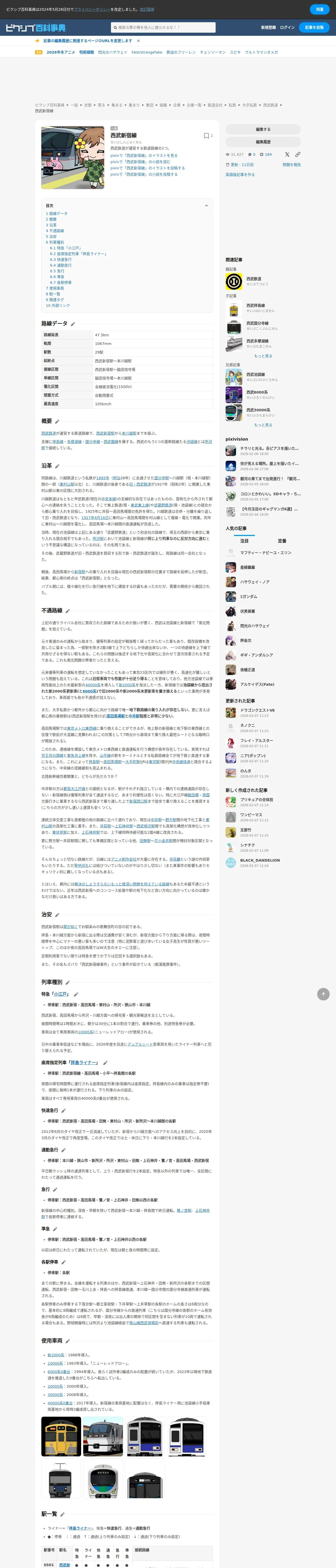Screen dimensions: 336x1568
Task: Click the scroll-to-top arrow button
Action: [323, 994]
